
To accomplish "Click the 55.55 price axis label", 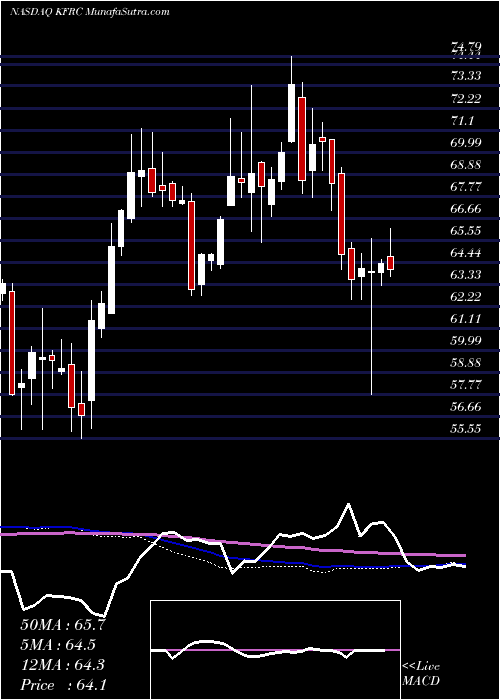I will coord(466,429).
